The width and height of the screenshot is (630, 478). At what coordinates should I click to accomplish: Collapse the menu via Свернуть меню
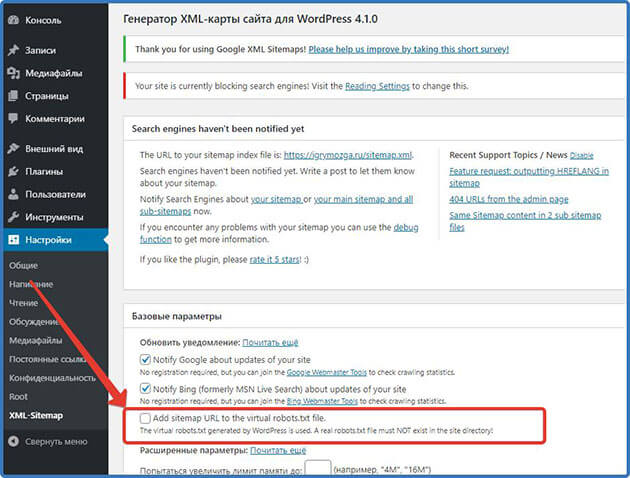click(x=54, y=441)
